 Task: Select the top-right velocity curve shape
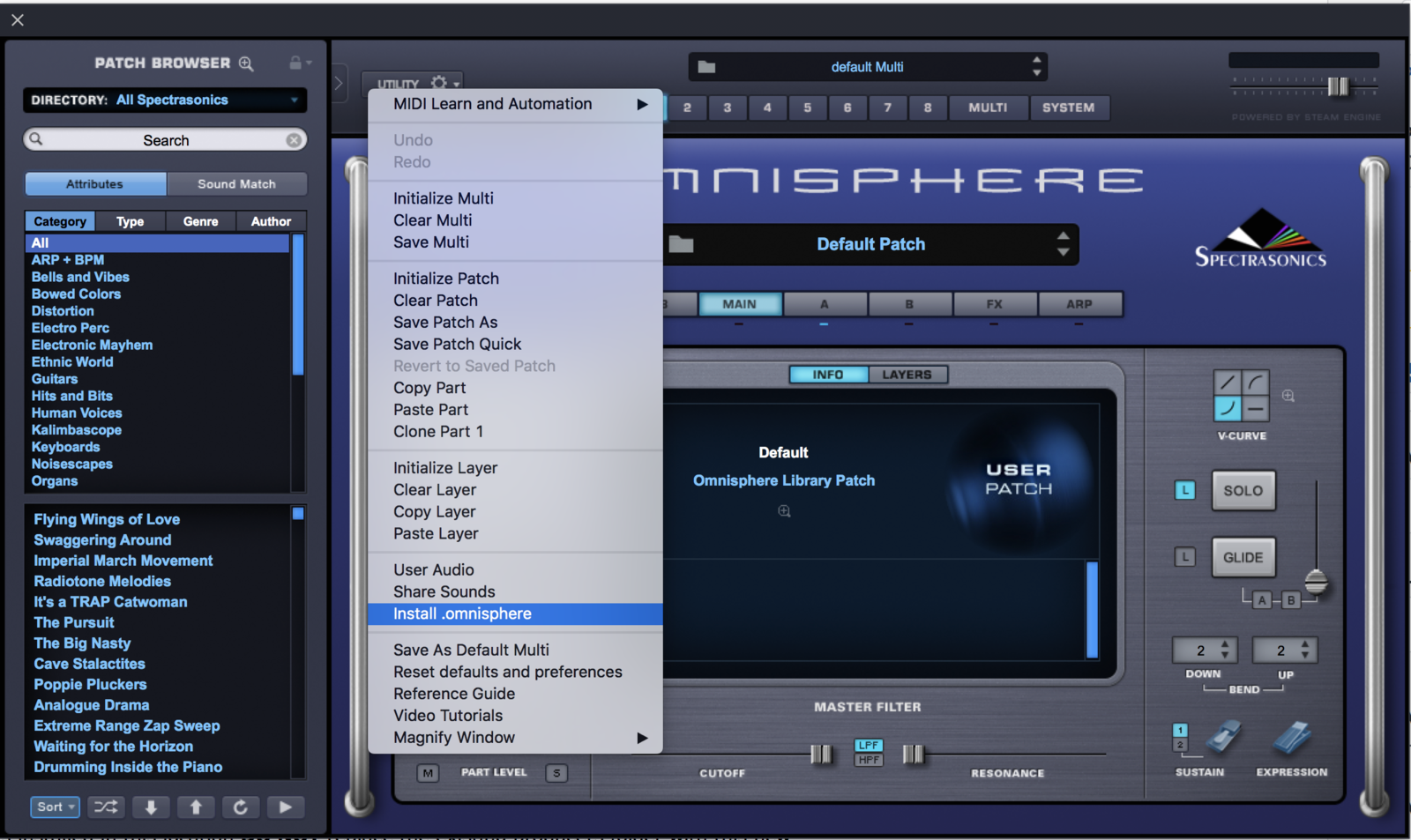(1256, 382)
